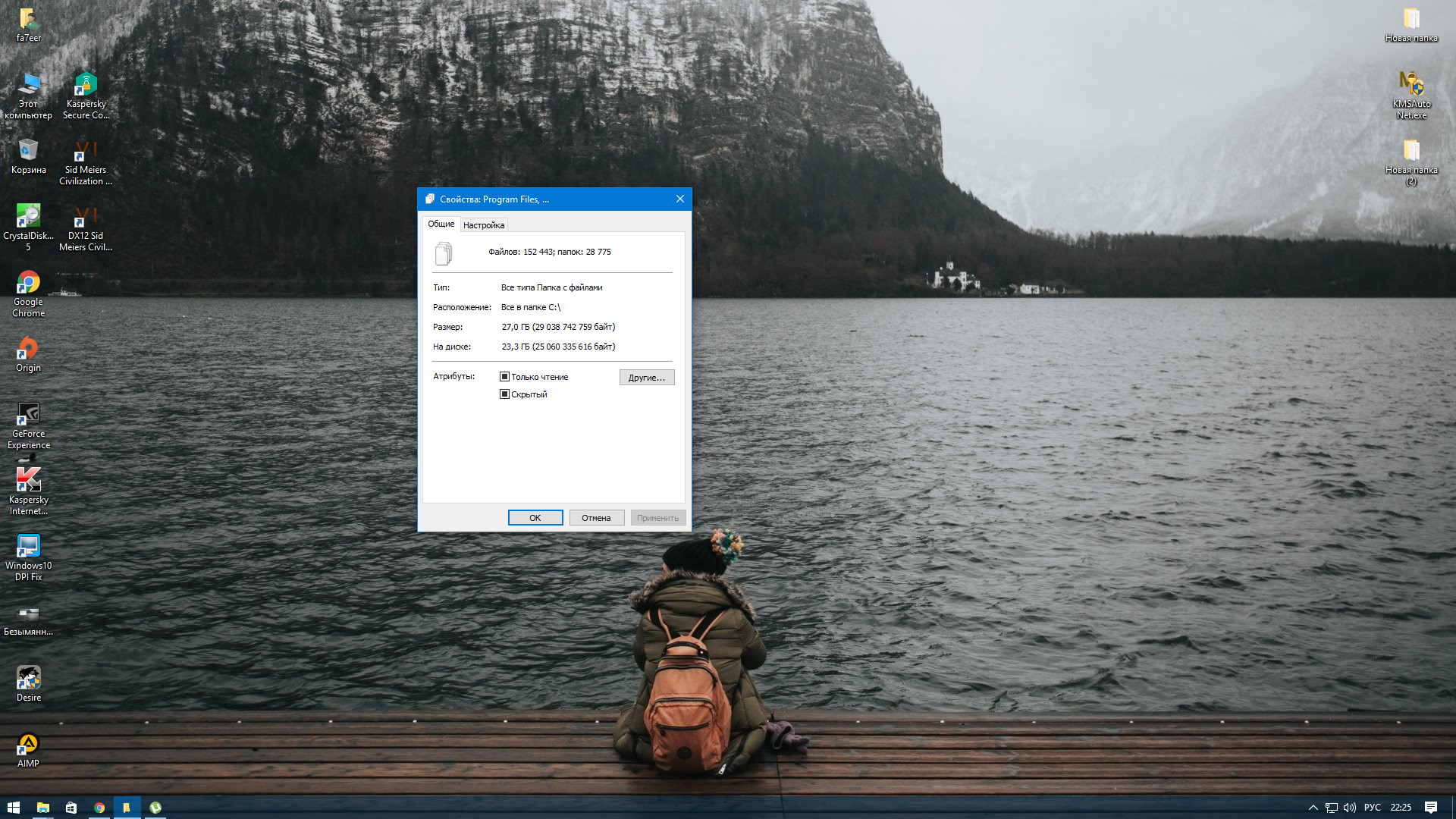Check the 'Только чтение' attribute checkbox
This screenshot has height=819, width=1456.
[504, 377]
